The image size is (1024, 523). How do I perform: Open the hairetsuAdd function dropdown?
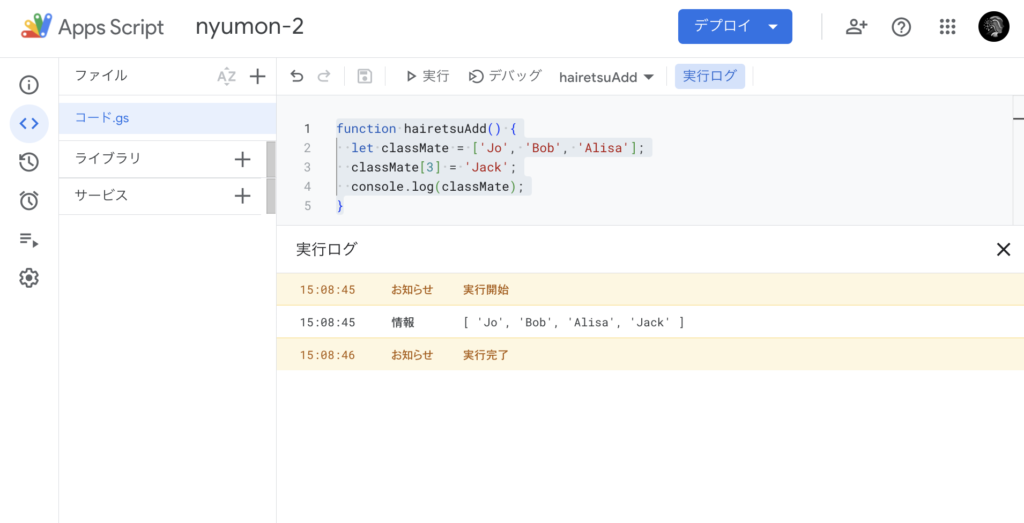tap(606, 77)
